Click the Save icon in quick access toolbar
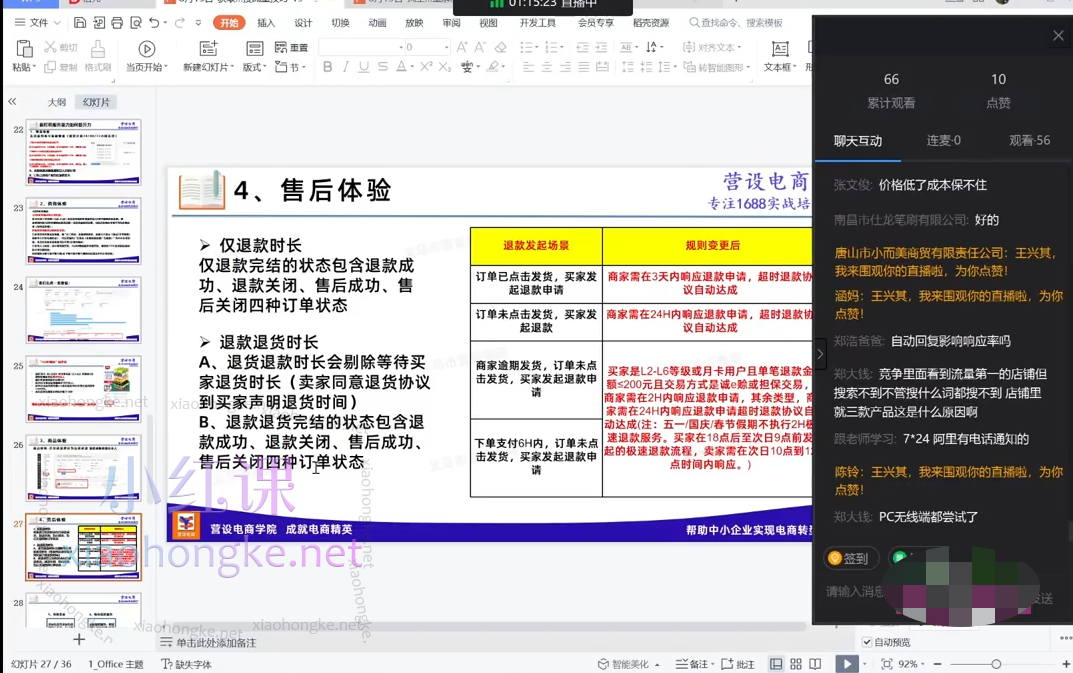Viewport: 1073px width, 673px height. pyautogui.click(x=82, y=22)
